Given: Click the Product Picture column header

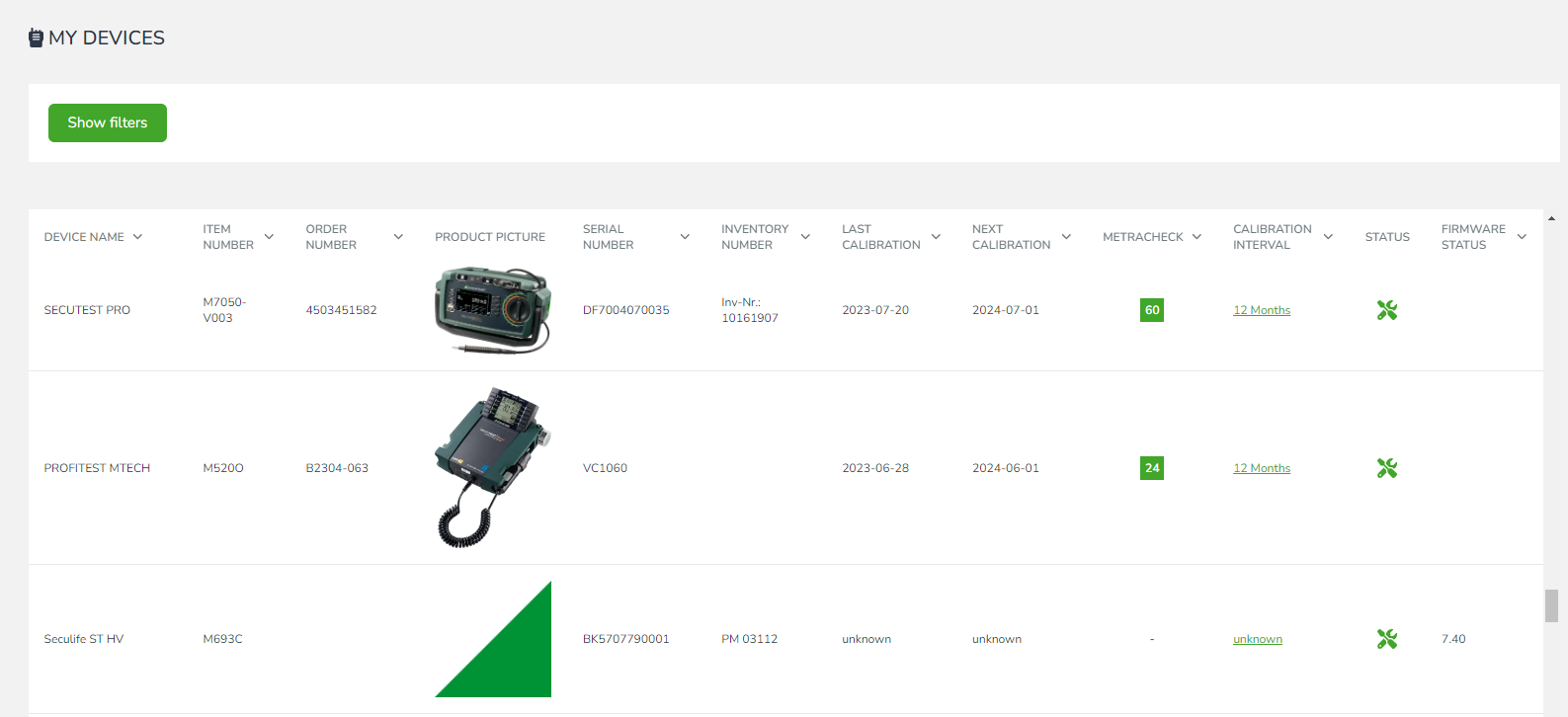Looking at the screenshot, I should tap(490, 237).
